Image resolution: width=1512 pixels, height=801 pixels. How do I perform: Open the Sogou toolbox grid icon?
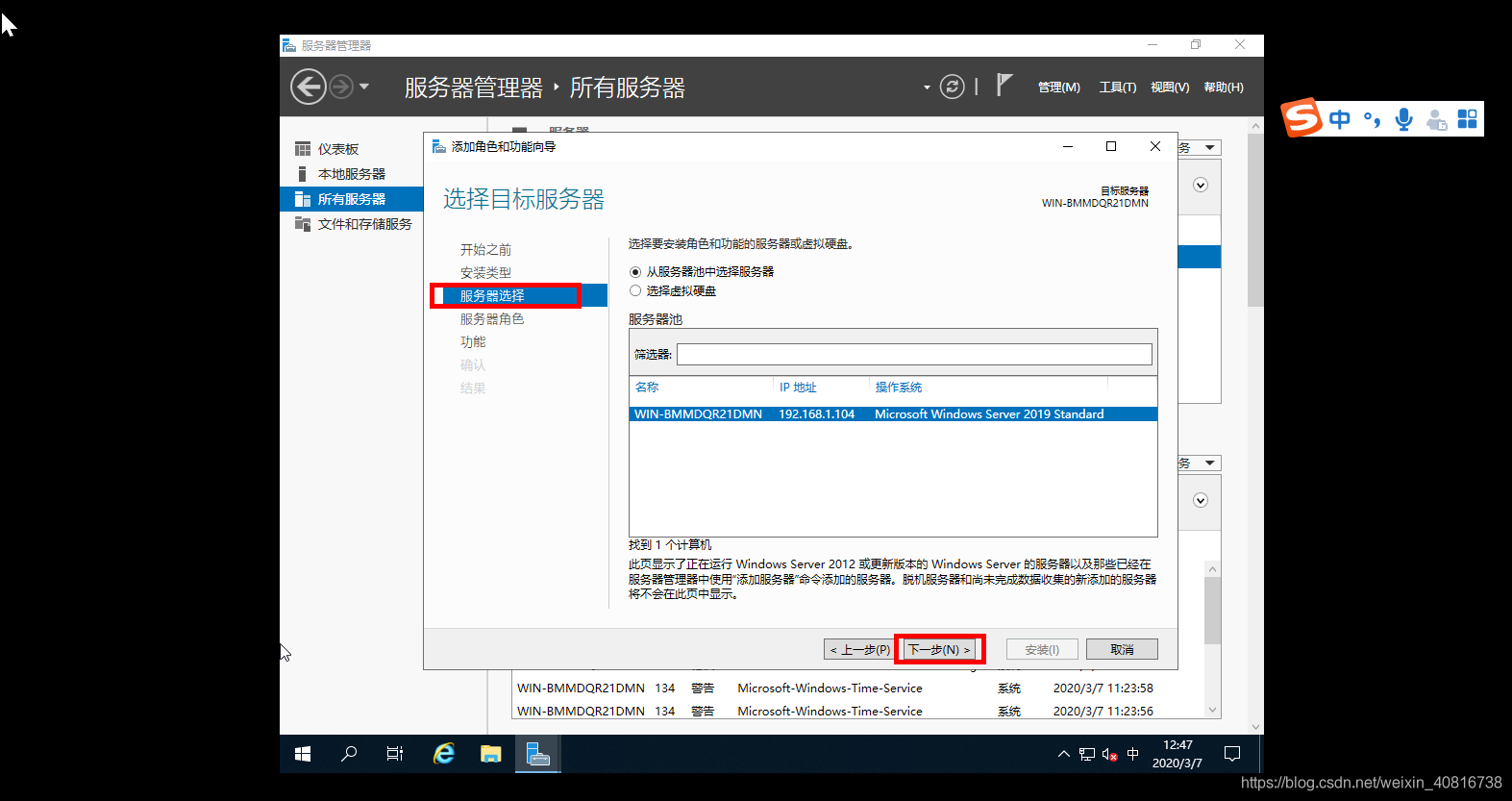1468,119
